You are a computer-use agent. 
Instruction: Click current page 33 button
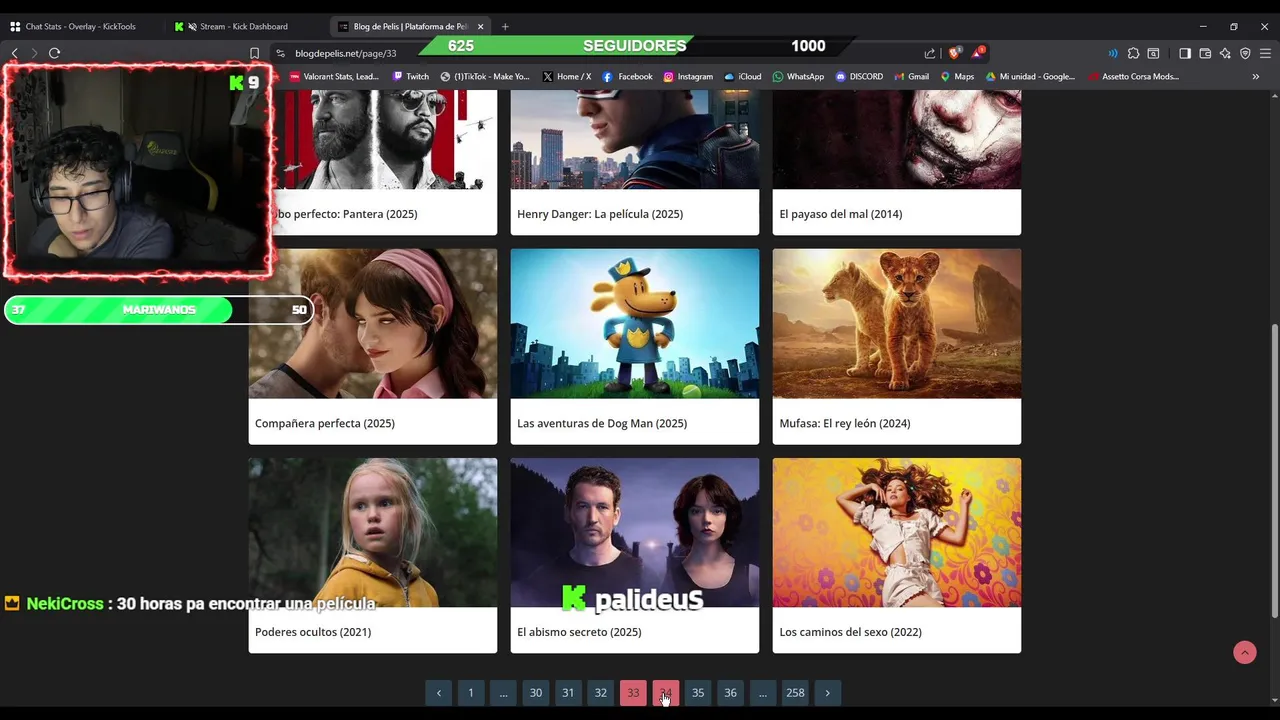click(x=633, y=693)
